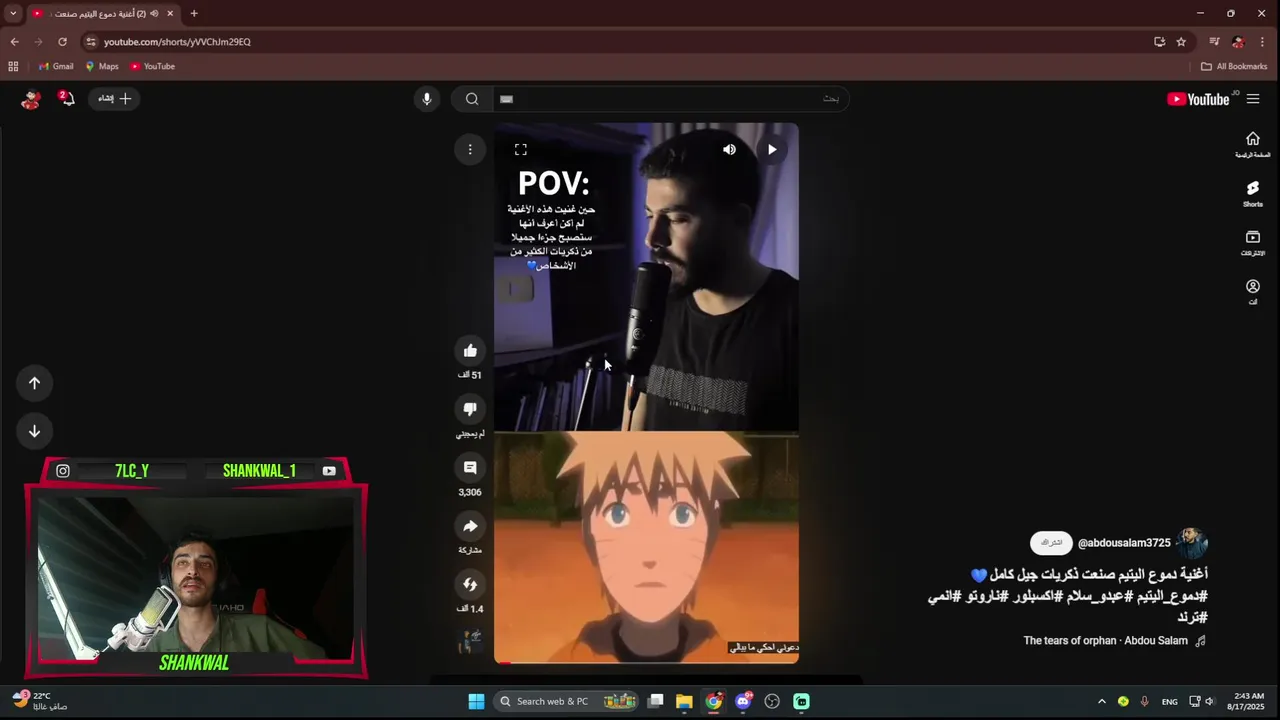1280x720 pixels.
Task: Dislike the Short with the thumbs-down icon
Action: tap(470, 409)
